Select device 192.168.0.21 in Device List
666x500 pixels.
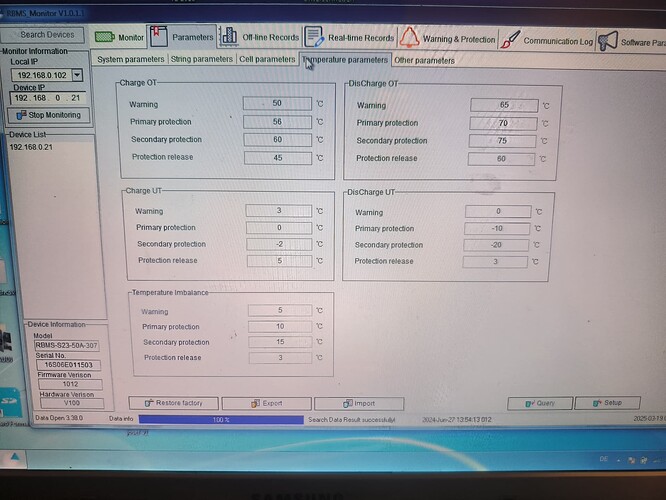(x=31, y=147)
